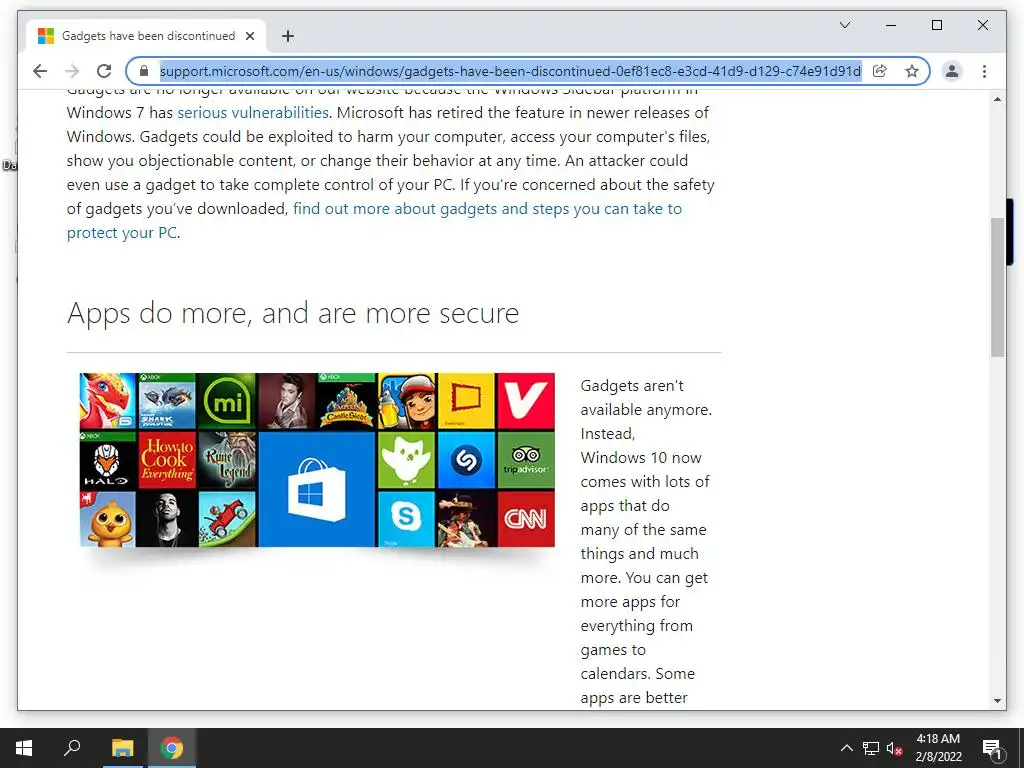The height and width of the screenshot is (768, 1024).
Task: Click the red dragon game tile
Action: pyautogui.click(x=108, y=401)
